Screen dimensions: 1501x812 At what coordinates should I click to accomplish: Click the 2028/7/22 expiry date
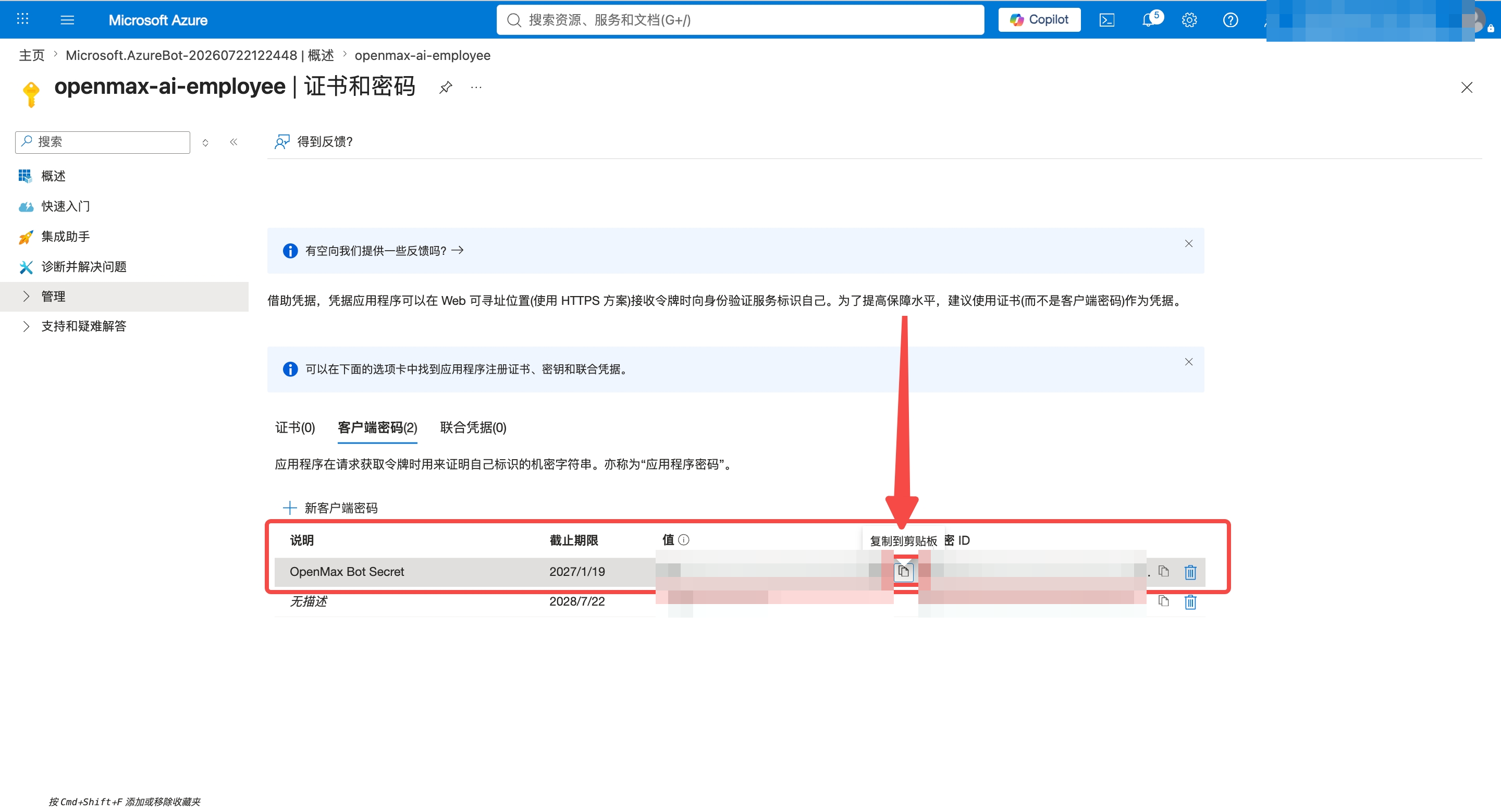577,601
